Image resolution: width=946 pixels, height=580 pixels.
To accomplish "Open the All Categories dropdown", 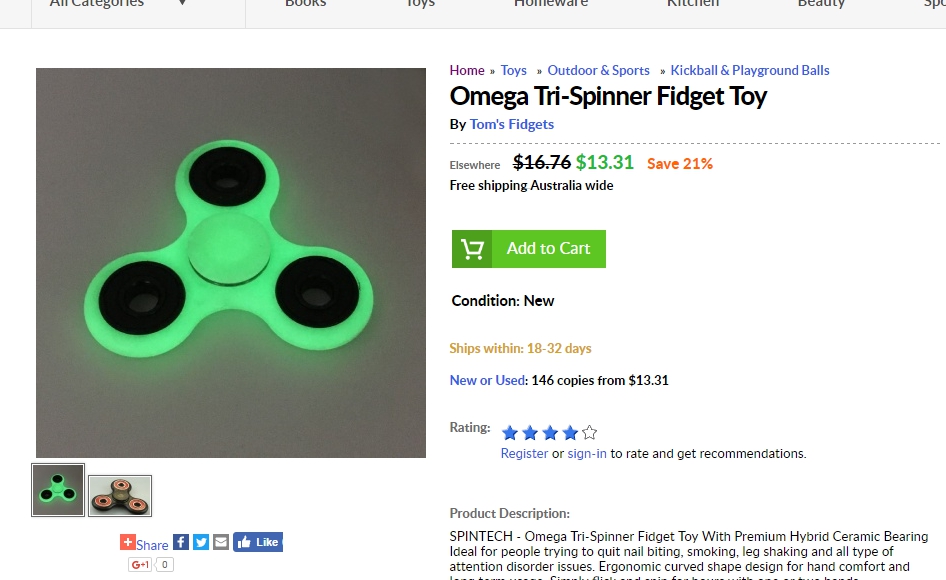I will [x=118, y=4].
